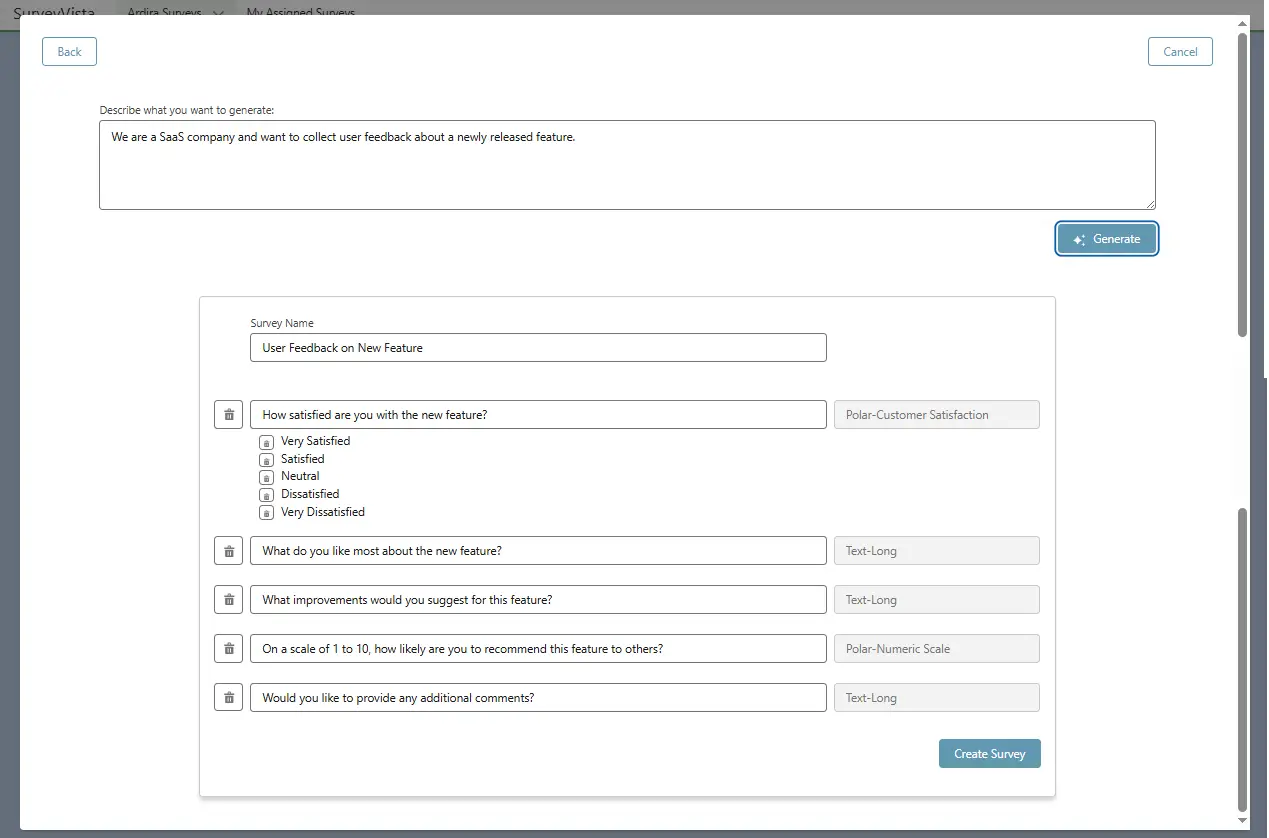The width and height of the screenshot is (1269, 838).
Task: Click into the description prompt text area
Action: (627, 165)
